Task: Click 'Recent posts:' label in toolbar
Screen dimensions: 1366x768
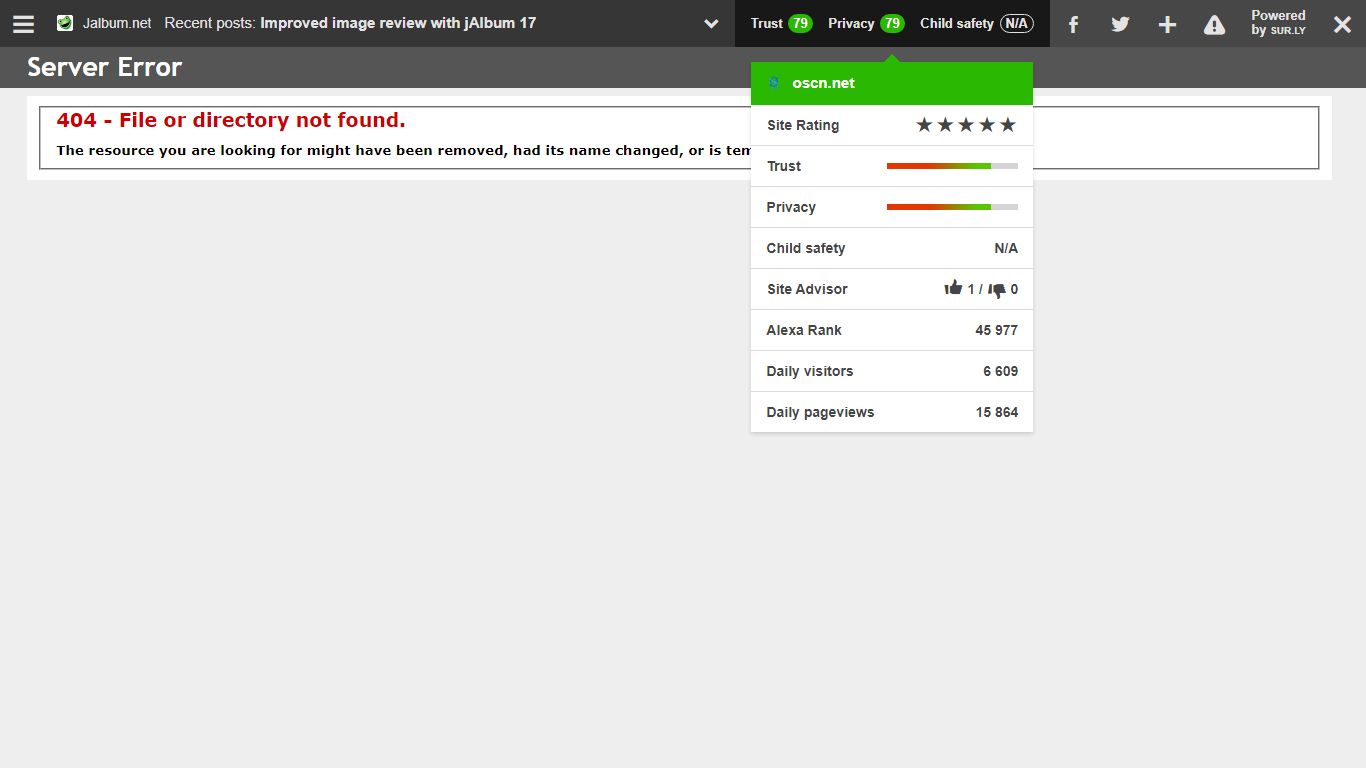Action: click(210, 23)
